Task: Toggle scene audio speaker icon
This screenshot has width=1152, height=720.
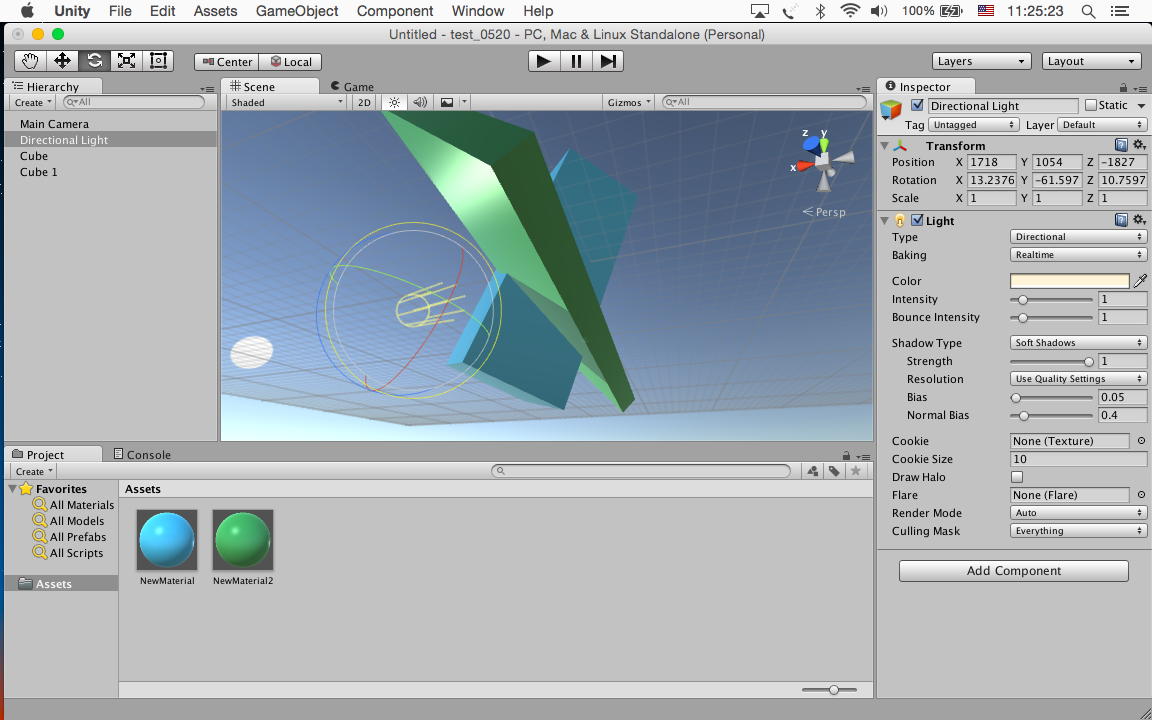Action: click(x=420, y=102)
